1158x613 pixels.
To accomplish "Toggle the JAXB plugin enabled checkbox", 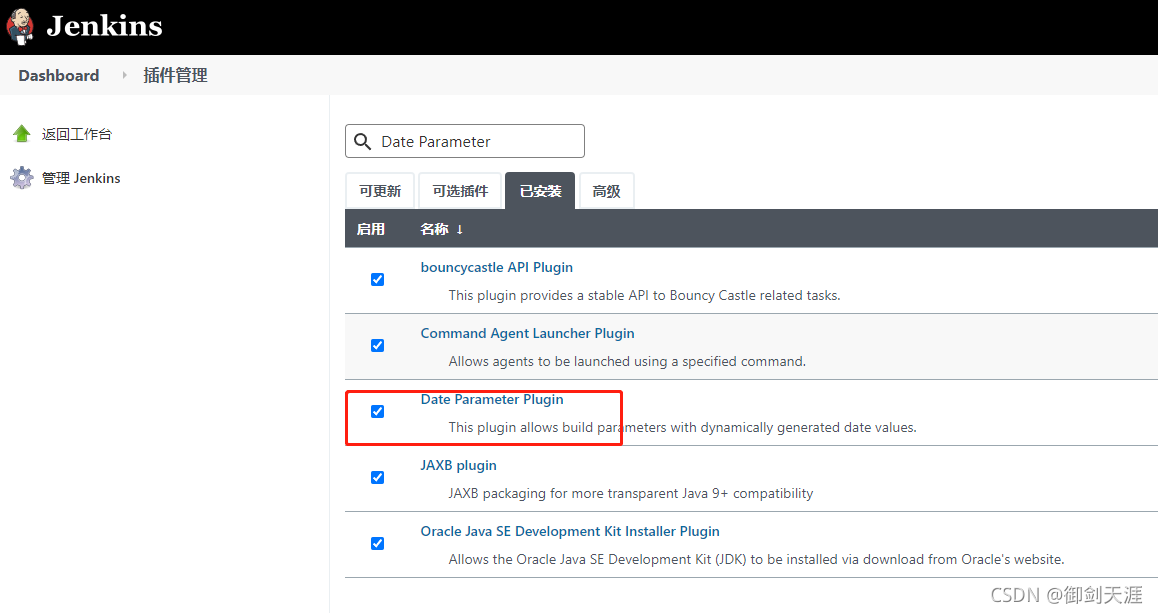I will 377,477.
